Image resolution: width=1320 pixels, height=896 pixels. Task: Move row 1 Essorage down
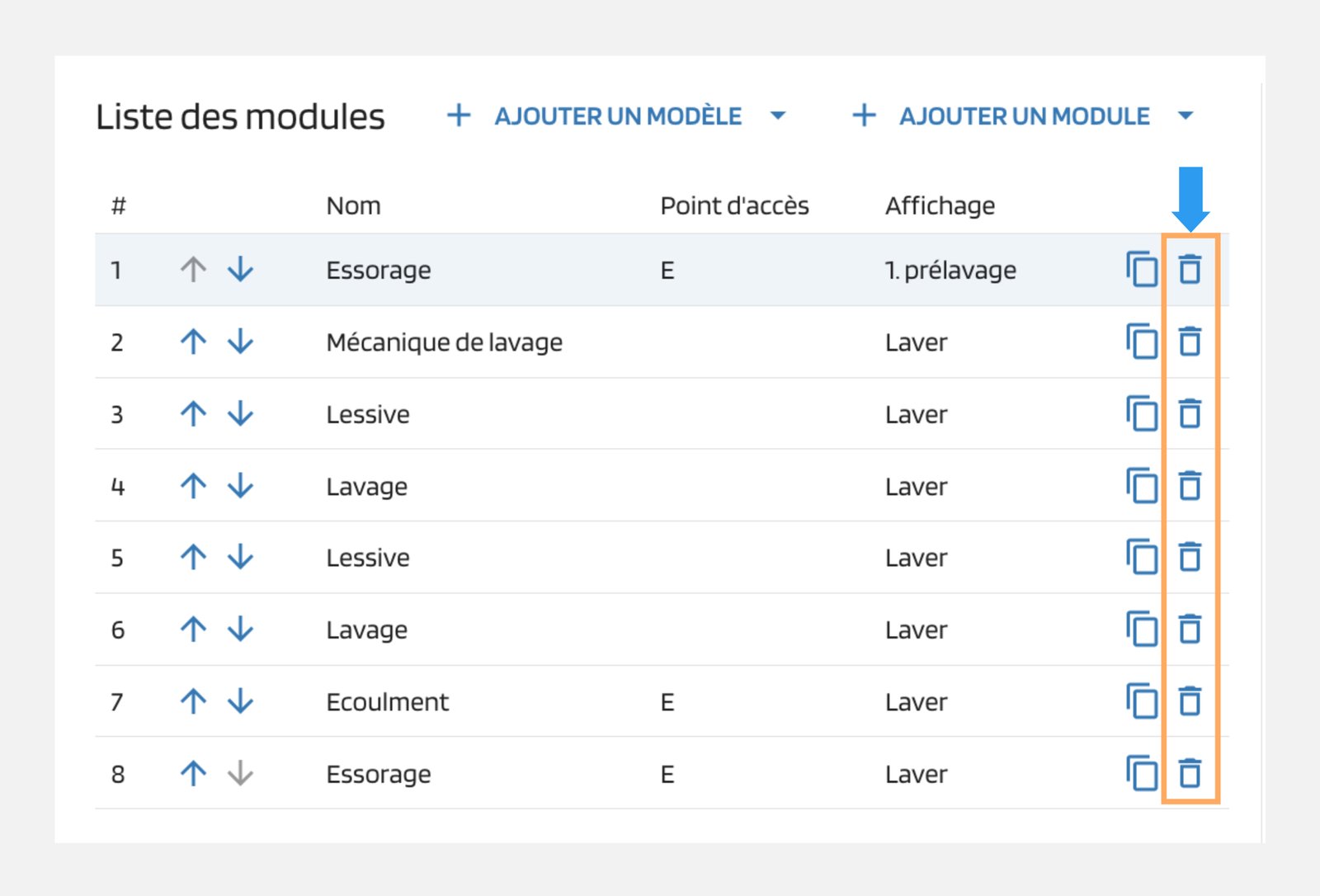240,270
